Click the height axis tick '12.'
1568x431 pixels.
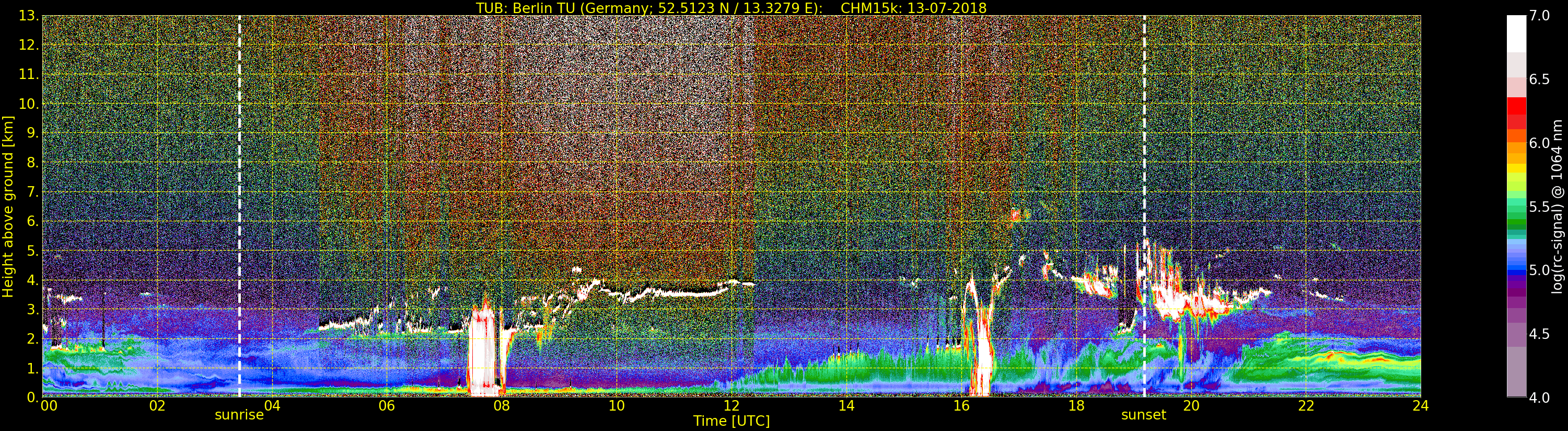[29, 45]
